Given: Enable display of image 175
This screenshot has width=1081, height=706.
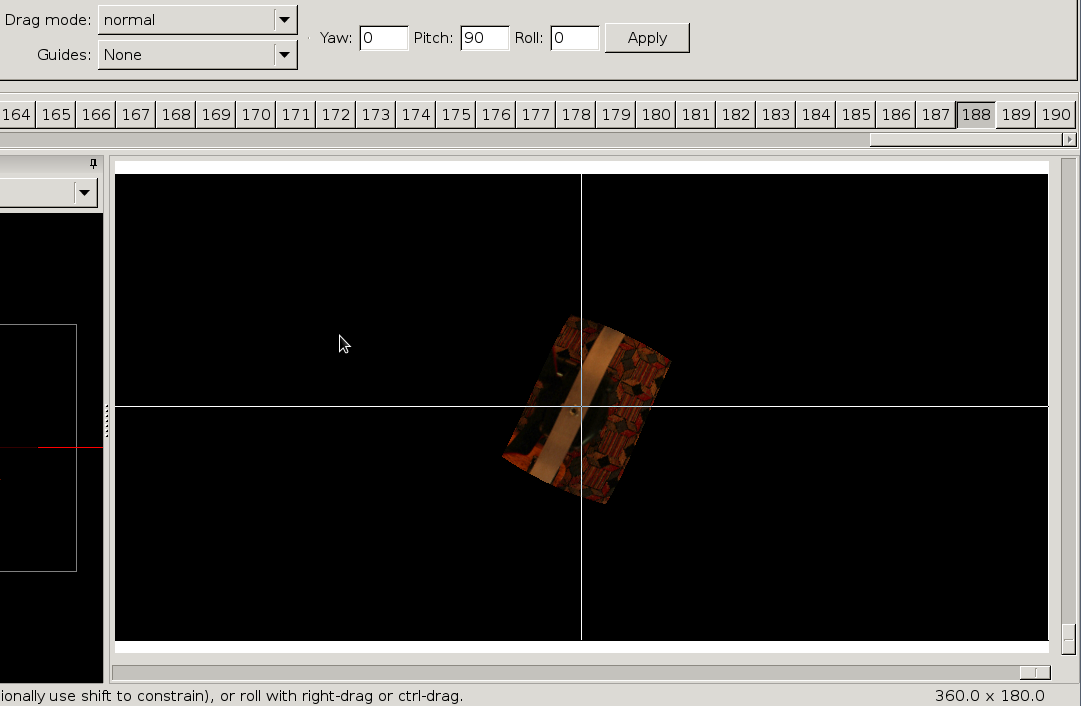Looking at the screenshot, I should [455, 114].
